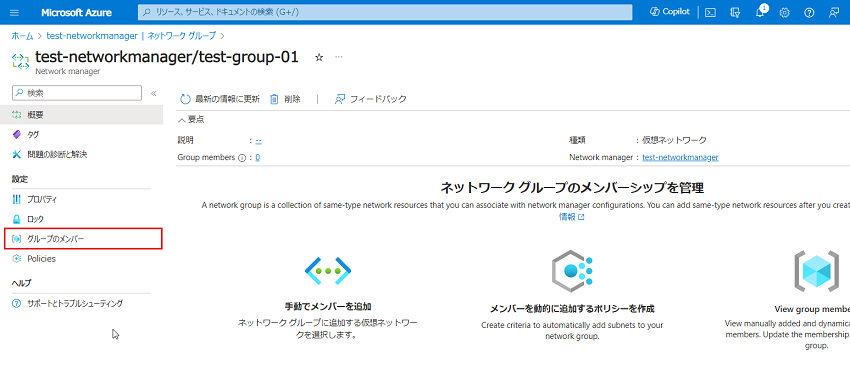Open the more options ellipsis beside title
The image size is (850, 374).
[x=339, y=57]
